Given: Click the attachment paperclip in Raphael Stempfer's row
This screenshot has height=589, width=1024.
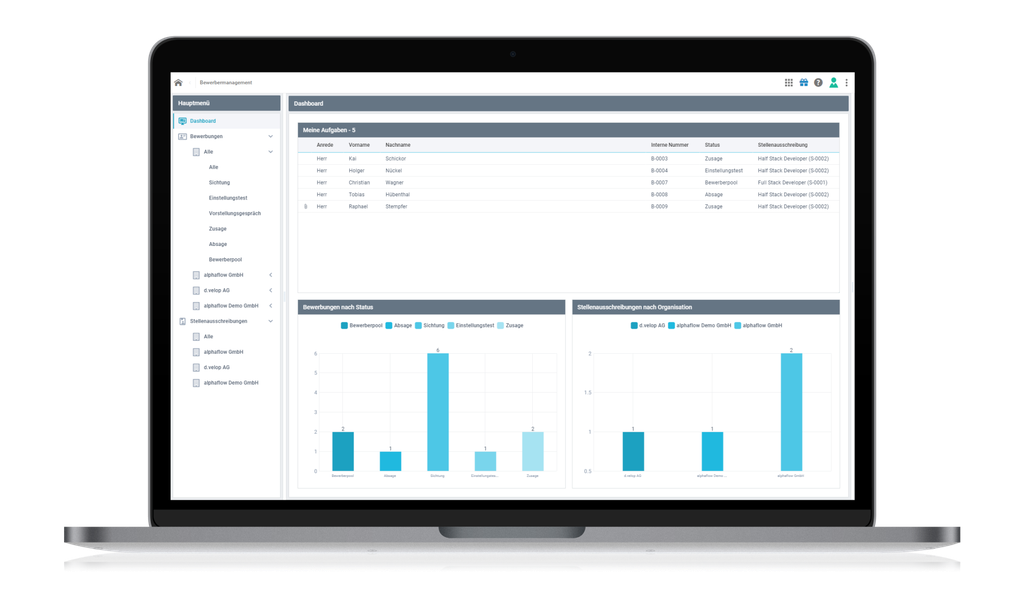Looking at the screenshot, I should click(306, 206).
